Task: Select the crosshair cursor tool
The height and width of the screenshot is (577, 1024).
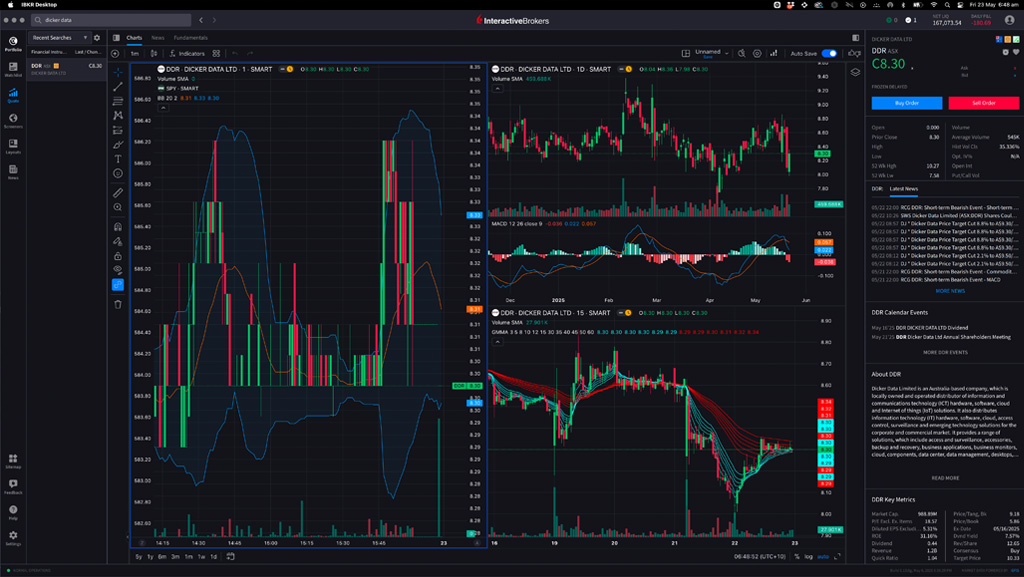Action: point(118,72)
